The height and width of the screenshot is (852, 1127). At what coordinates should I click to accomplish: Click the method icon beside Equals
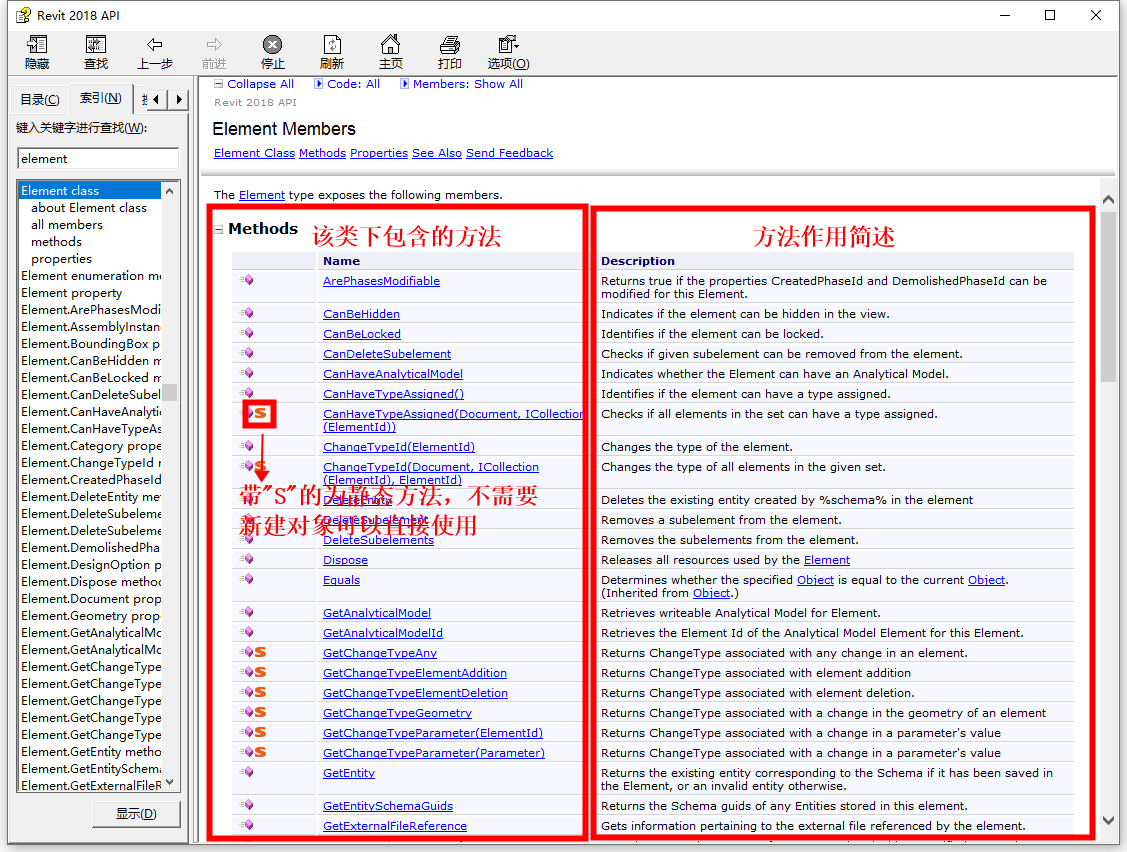tap(247, 580)
